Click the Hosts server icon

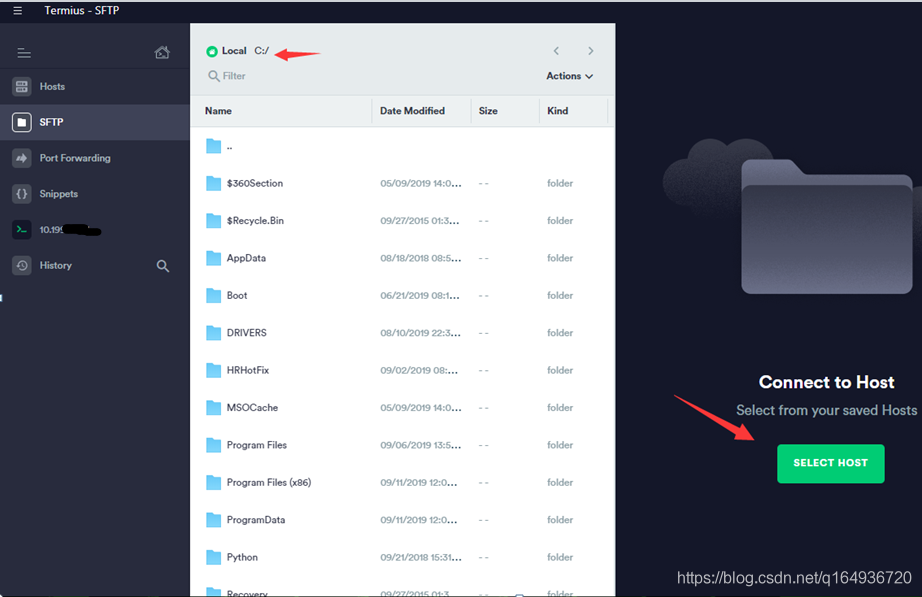22,86
